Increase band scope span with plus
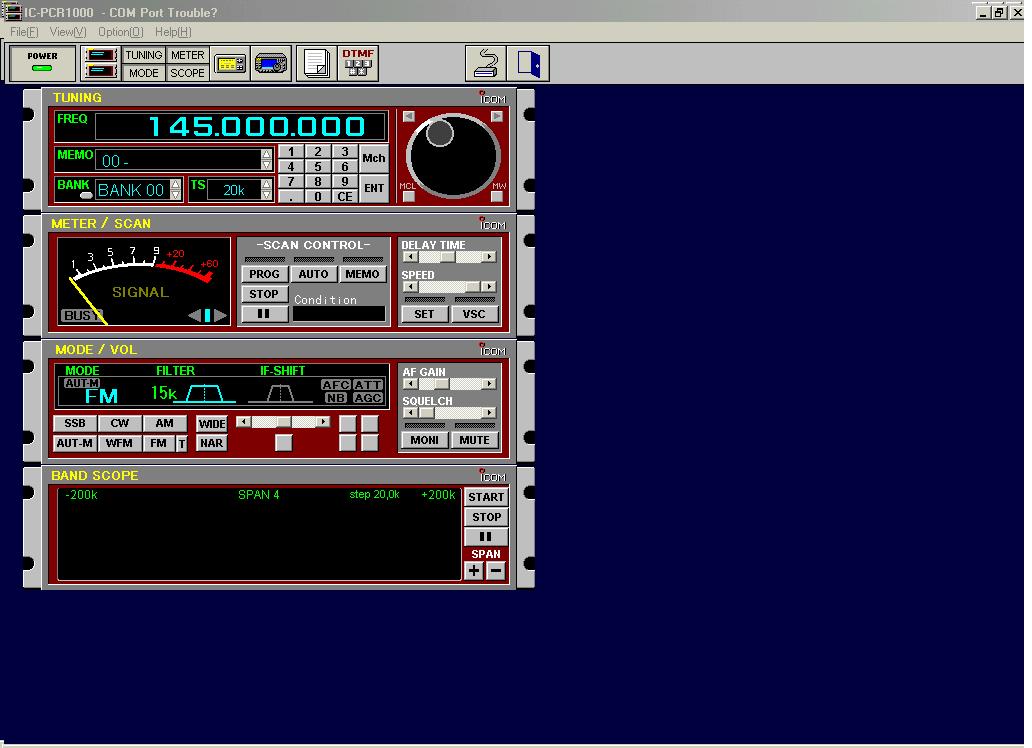The width and height of the screenshot is (1032, 748). tap(475, 571)
